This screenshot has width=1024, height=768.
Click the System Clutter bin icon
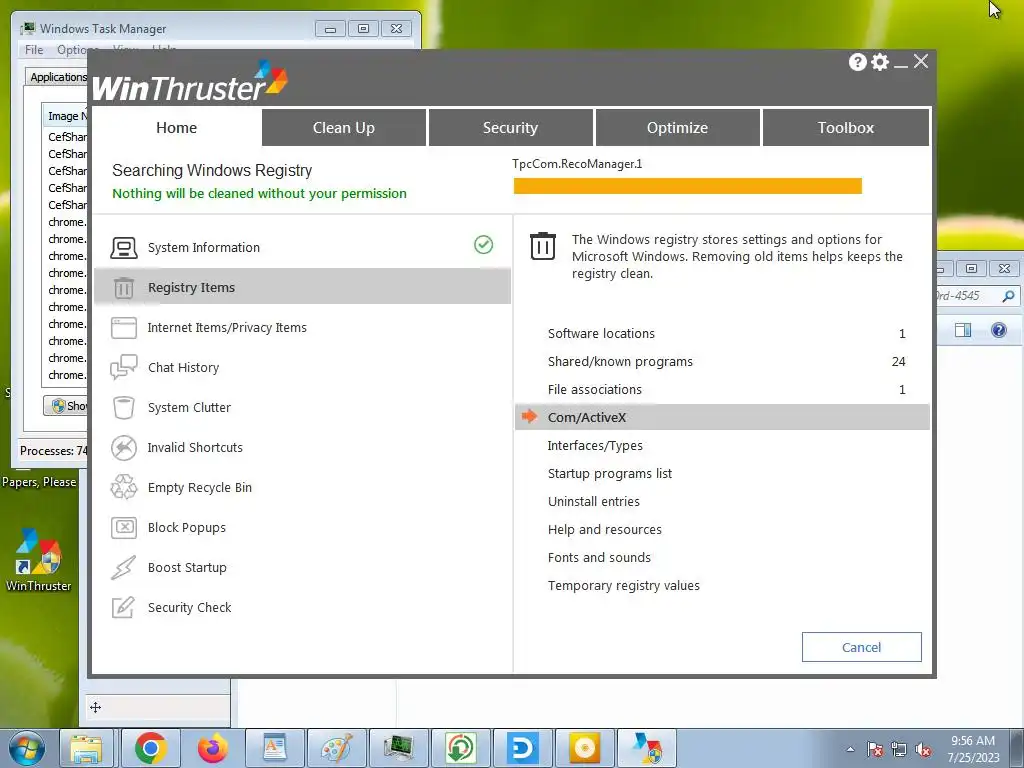123,408
